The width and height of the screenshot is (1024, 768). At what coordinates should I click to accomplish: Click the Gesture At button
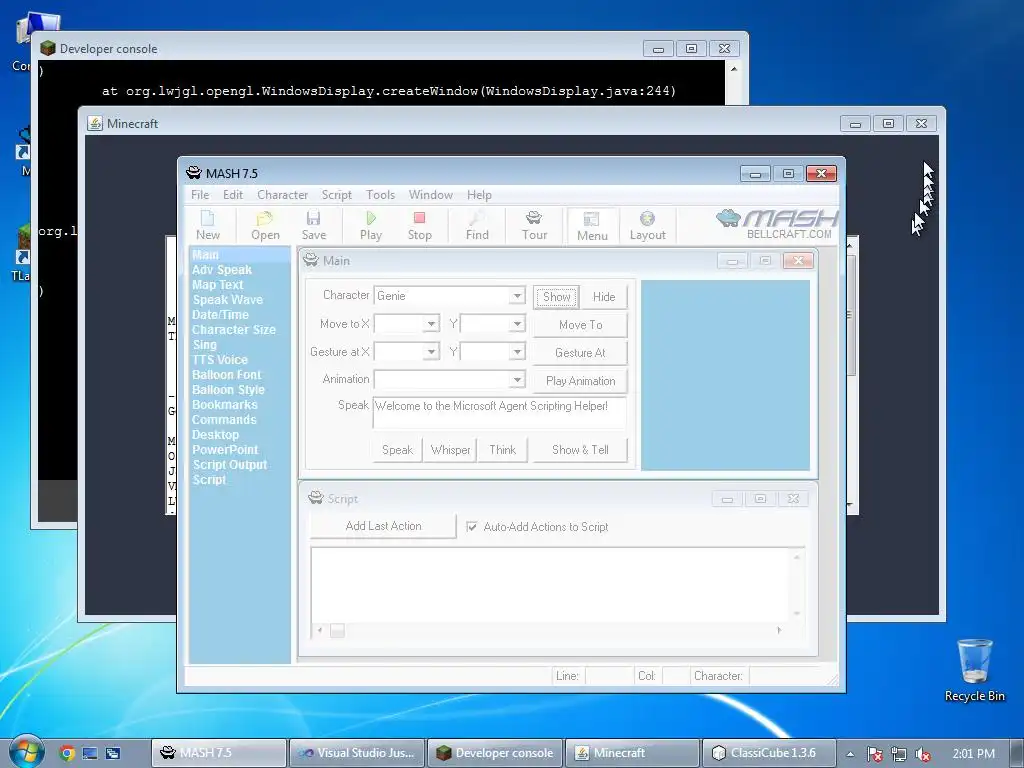click(580, 353)
